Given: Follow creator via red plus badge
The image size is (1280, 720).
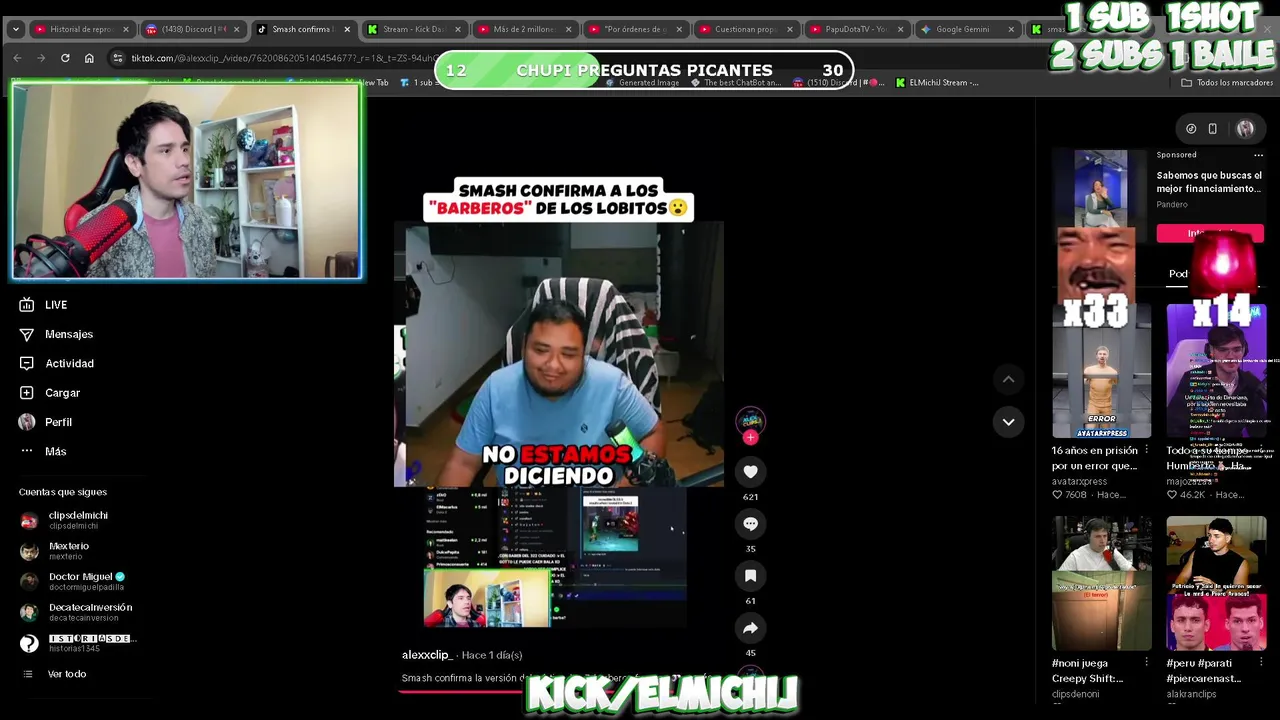Looking at the screenshot, I should tap(751, 437).
